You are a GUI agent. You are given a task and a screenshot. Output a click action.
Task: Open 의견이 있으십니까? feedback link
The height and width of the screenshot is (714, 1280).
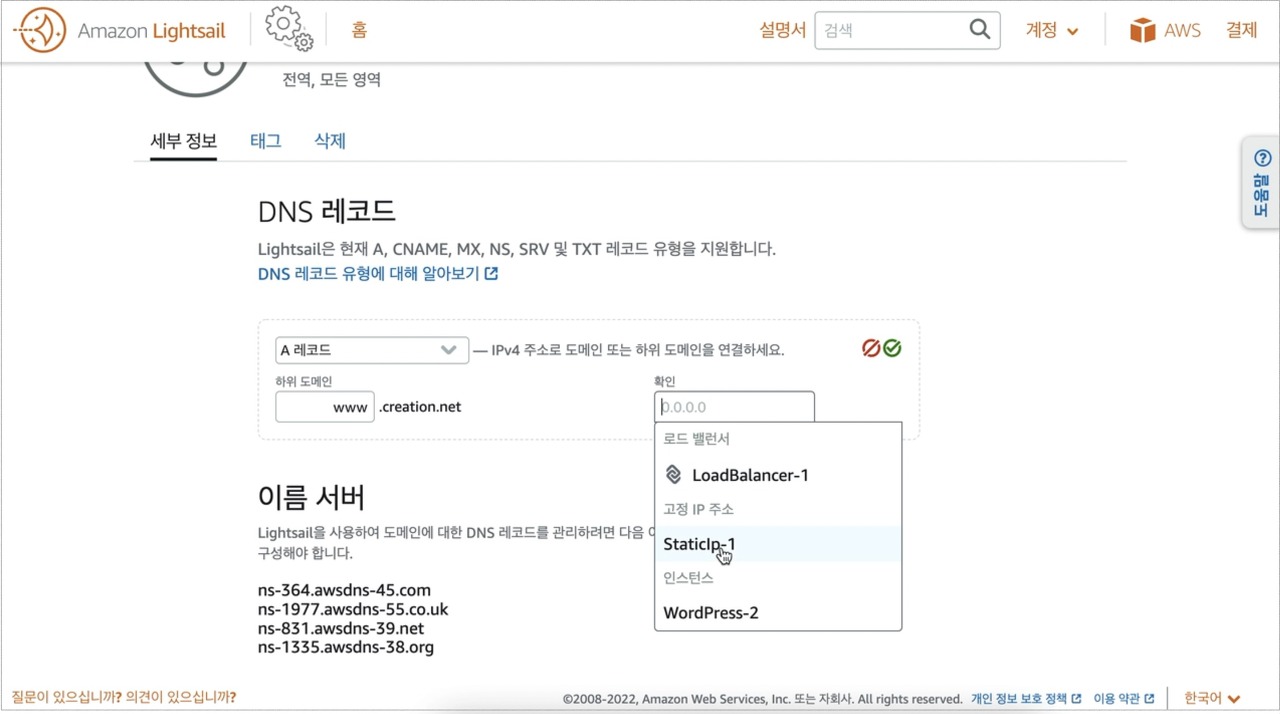[181, 697]
